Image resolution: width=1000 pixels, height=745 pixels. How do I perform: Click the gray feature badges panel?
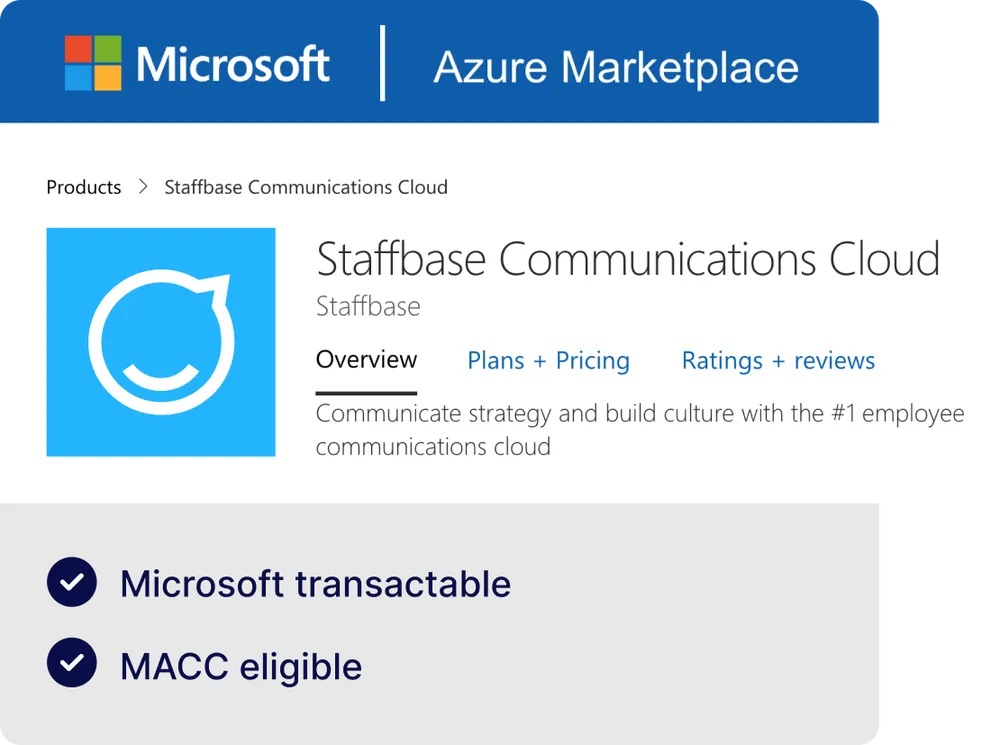click(x=650, y=630)
